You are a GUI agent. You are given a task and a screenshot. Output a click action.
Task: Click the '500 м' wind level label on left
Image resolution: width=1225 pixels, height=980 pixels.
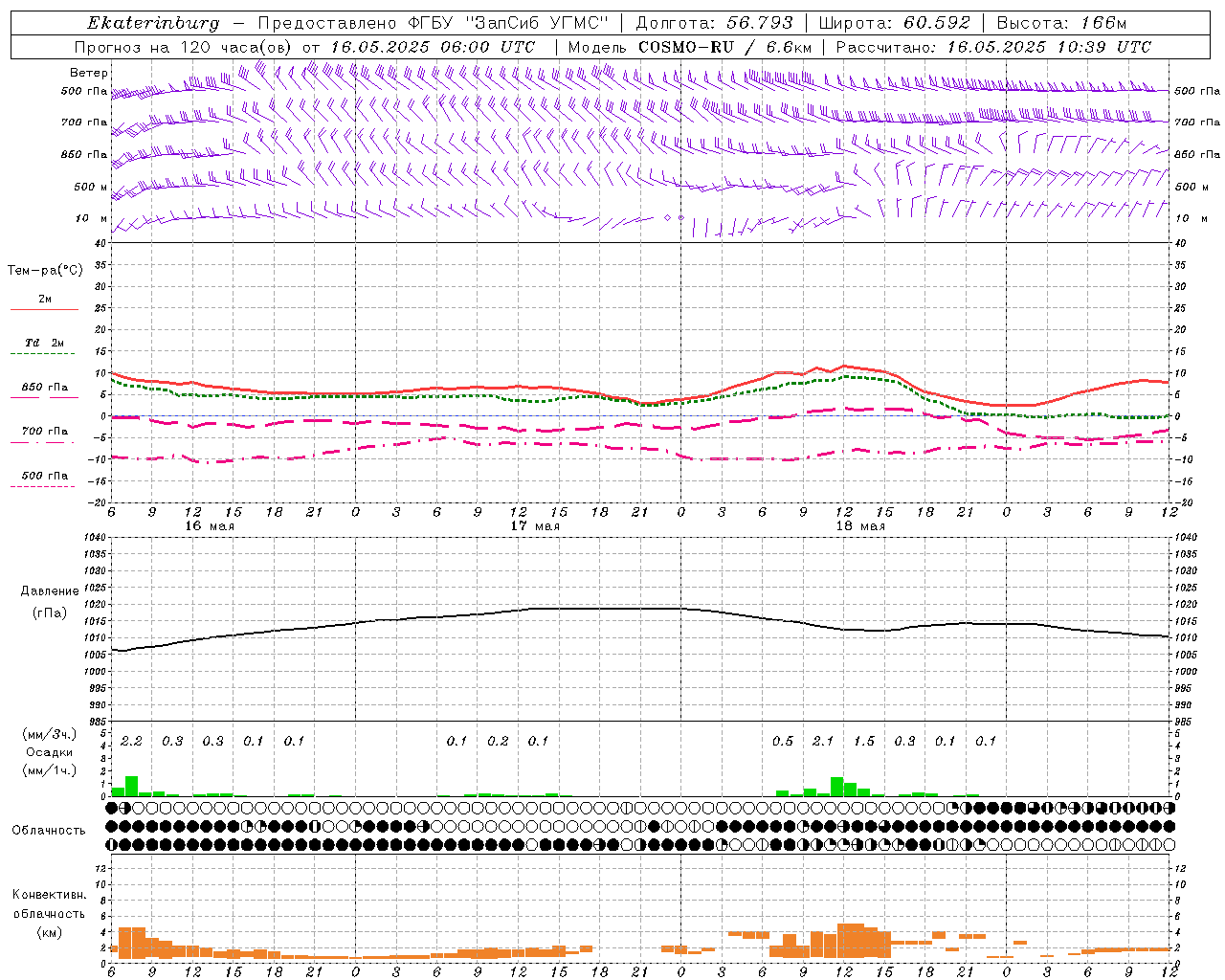[91, 187]
